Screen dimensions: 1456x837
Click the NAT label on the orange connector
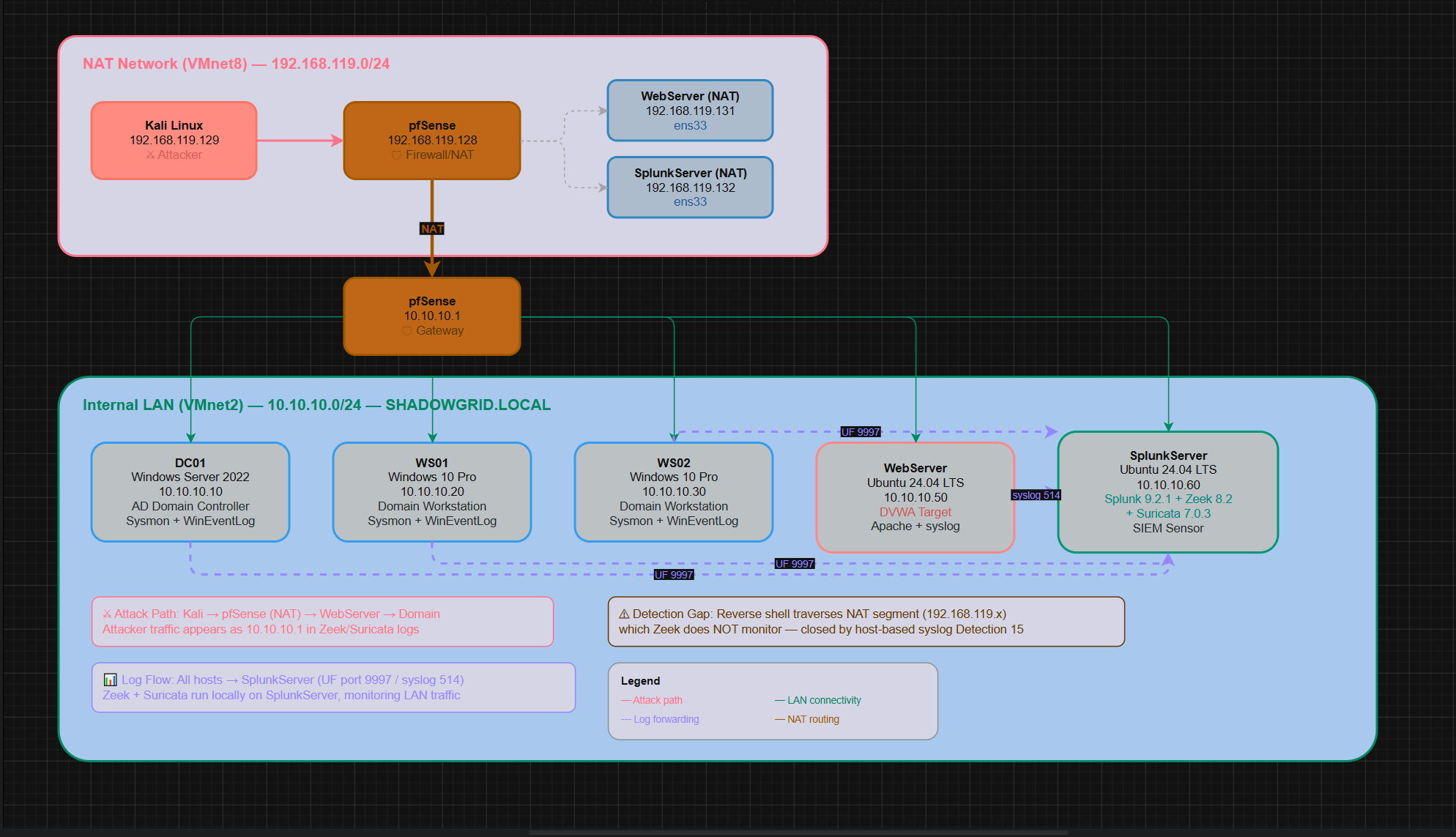click(432, 229)
